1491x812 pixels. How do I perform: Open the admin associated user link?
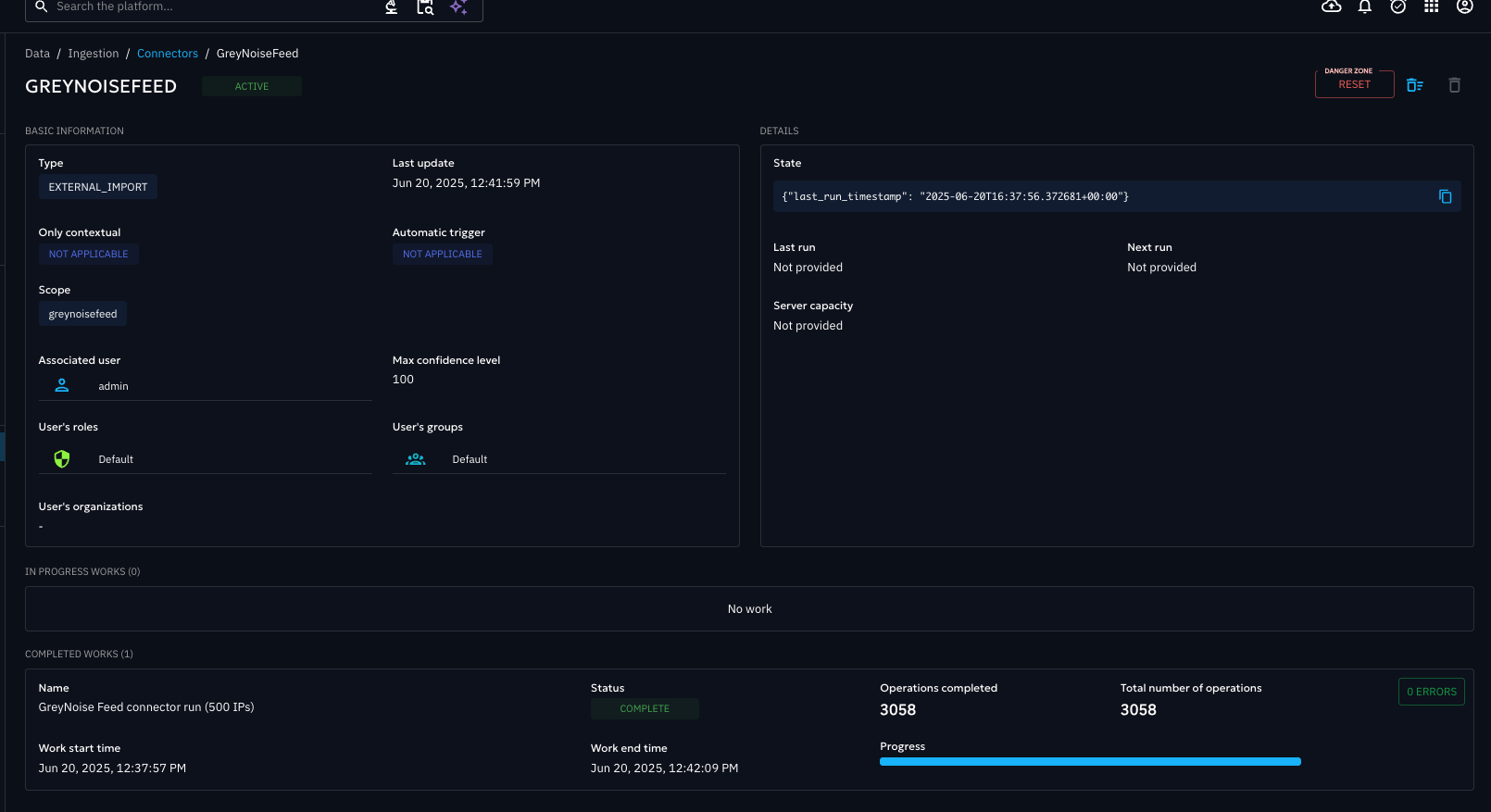tap(206, 385)
